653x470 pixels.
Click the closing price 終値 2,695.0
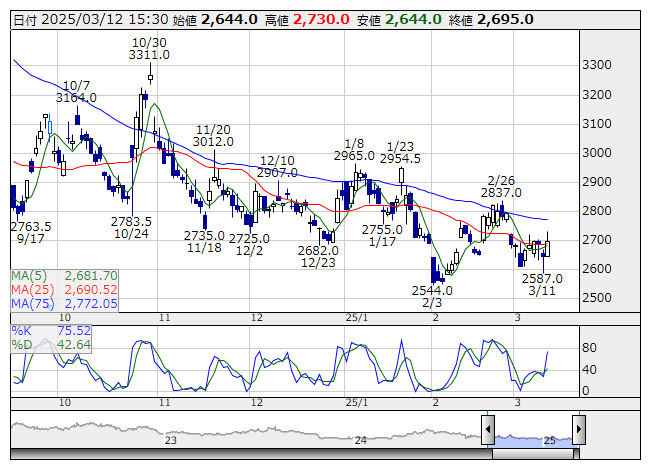point(491,20)
